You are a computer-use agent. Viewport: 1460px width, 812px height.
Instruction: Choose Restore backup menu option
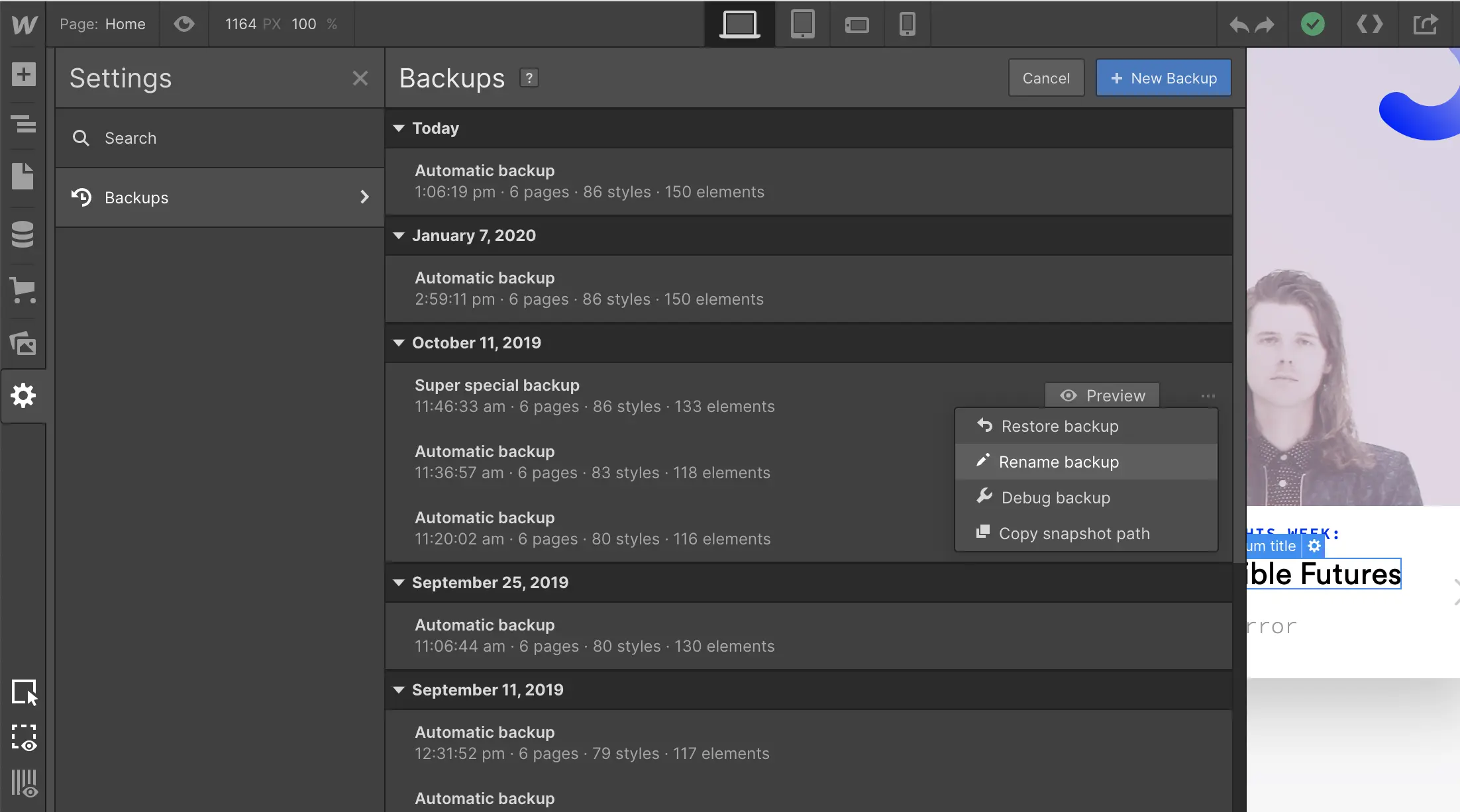[x=1059, y=427]
